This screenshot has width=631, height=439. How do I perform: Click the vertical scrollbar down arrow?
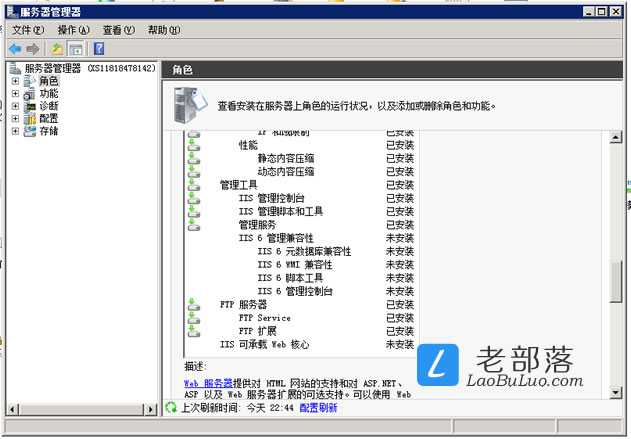tap(616, 393)
